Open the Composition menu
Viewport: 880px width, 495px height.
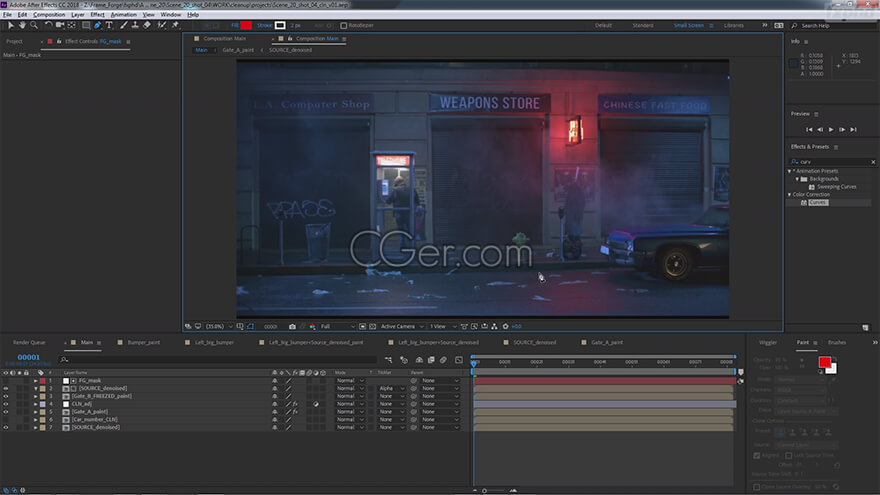point(49,15)
